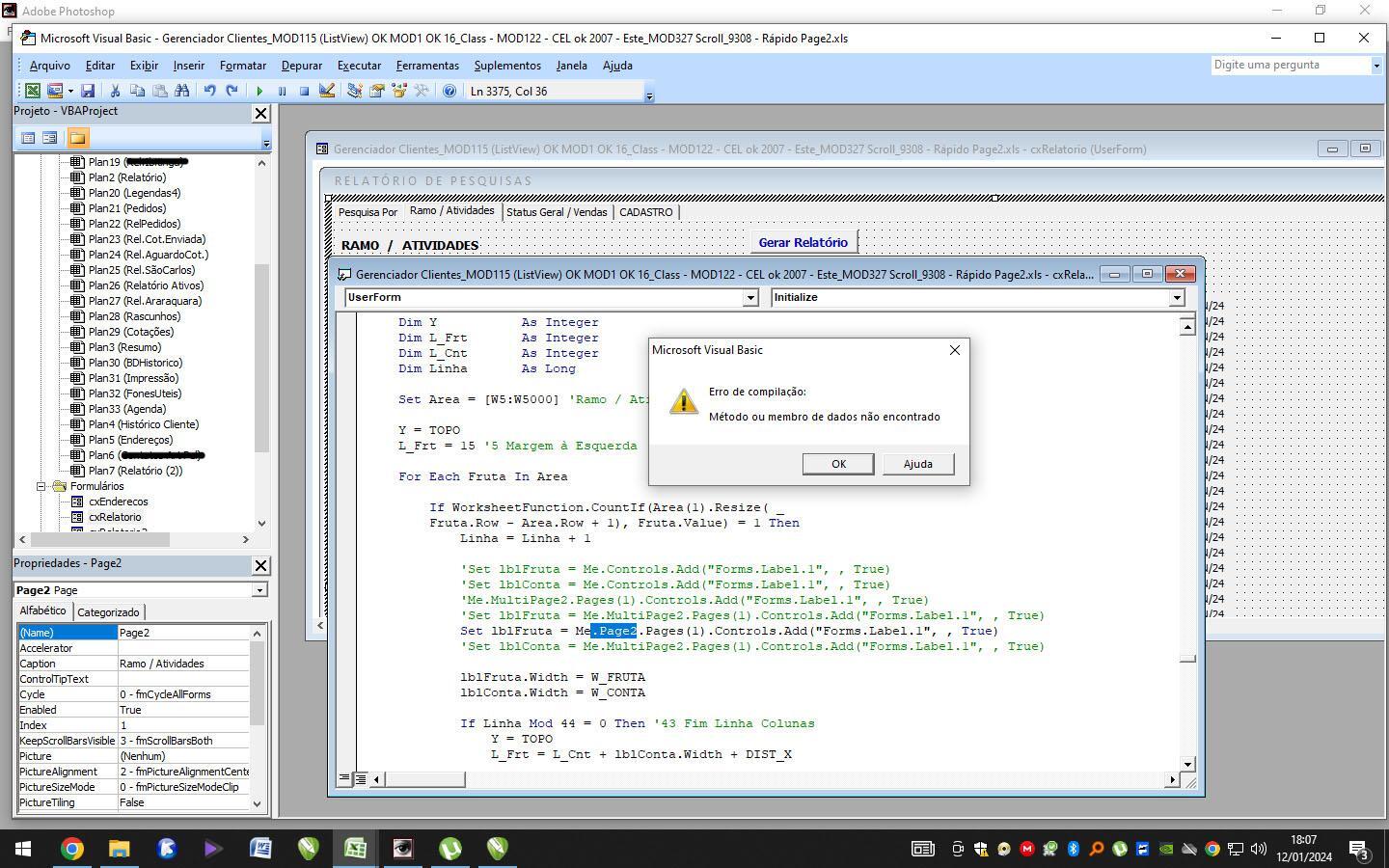Click the View Microsoft Excel icon
Image resolution: width=1389 pixels, height=868 pixels.
[x=32, y=91]
